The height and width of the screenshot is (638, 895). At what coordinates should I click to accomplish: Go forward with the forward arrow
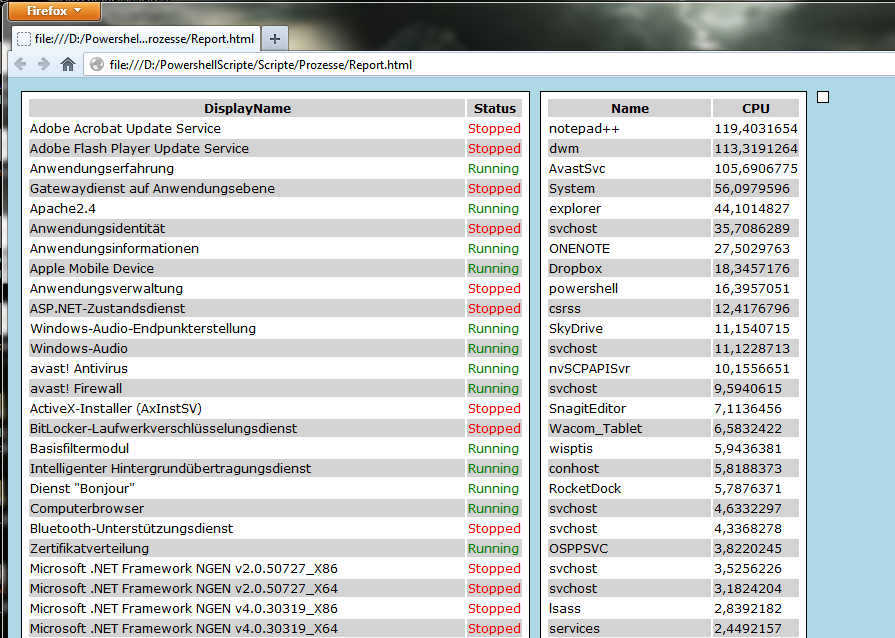point(43,64)
